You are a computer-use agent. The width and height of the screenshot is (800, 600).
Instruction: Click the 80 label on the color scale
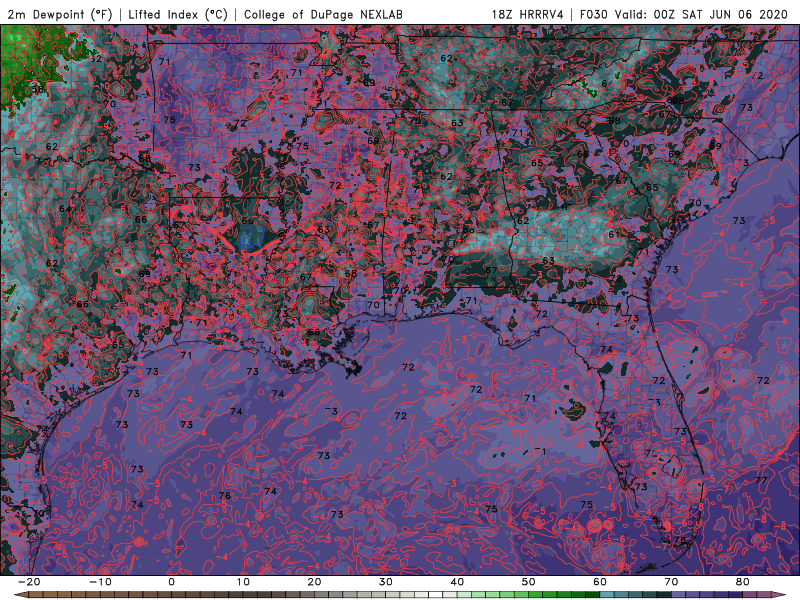tap(743, 582)
